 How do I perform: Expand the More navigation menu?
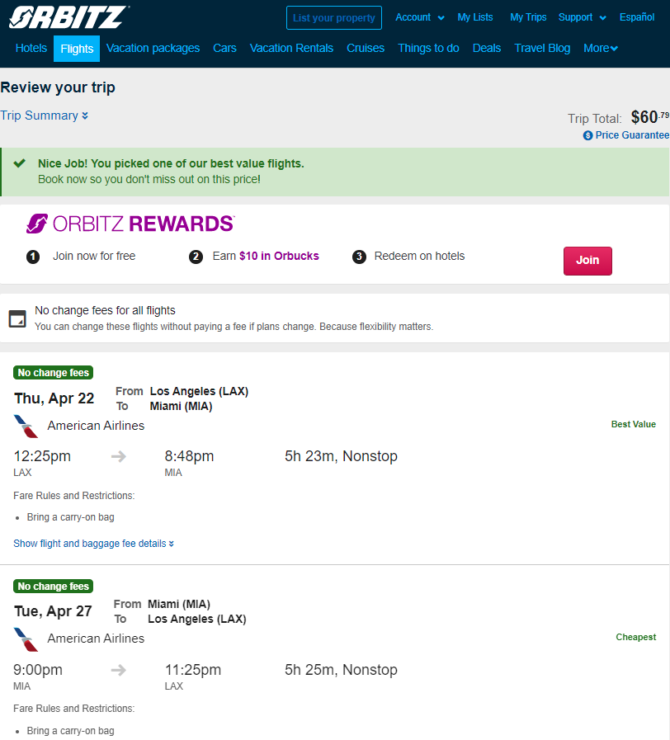tap(600, 48)
